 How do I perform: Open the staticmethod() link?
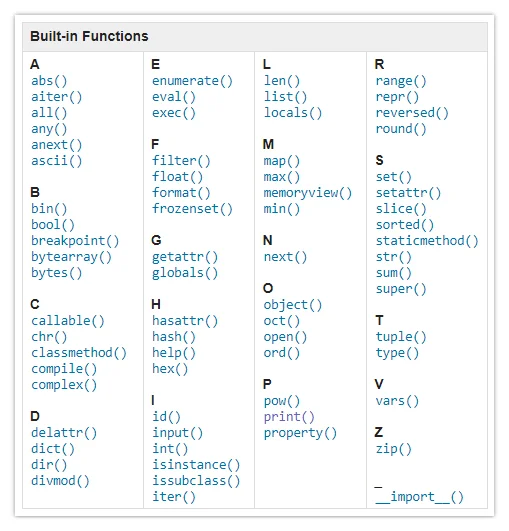(x=427, y=241)
